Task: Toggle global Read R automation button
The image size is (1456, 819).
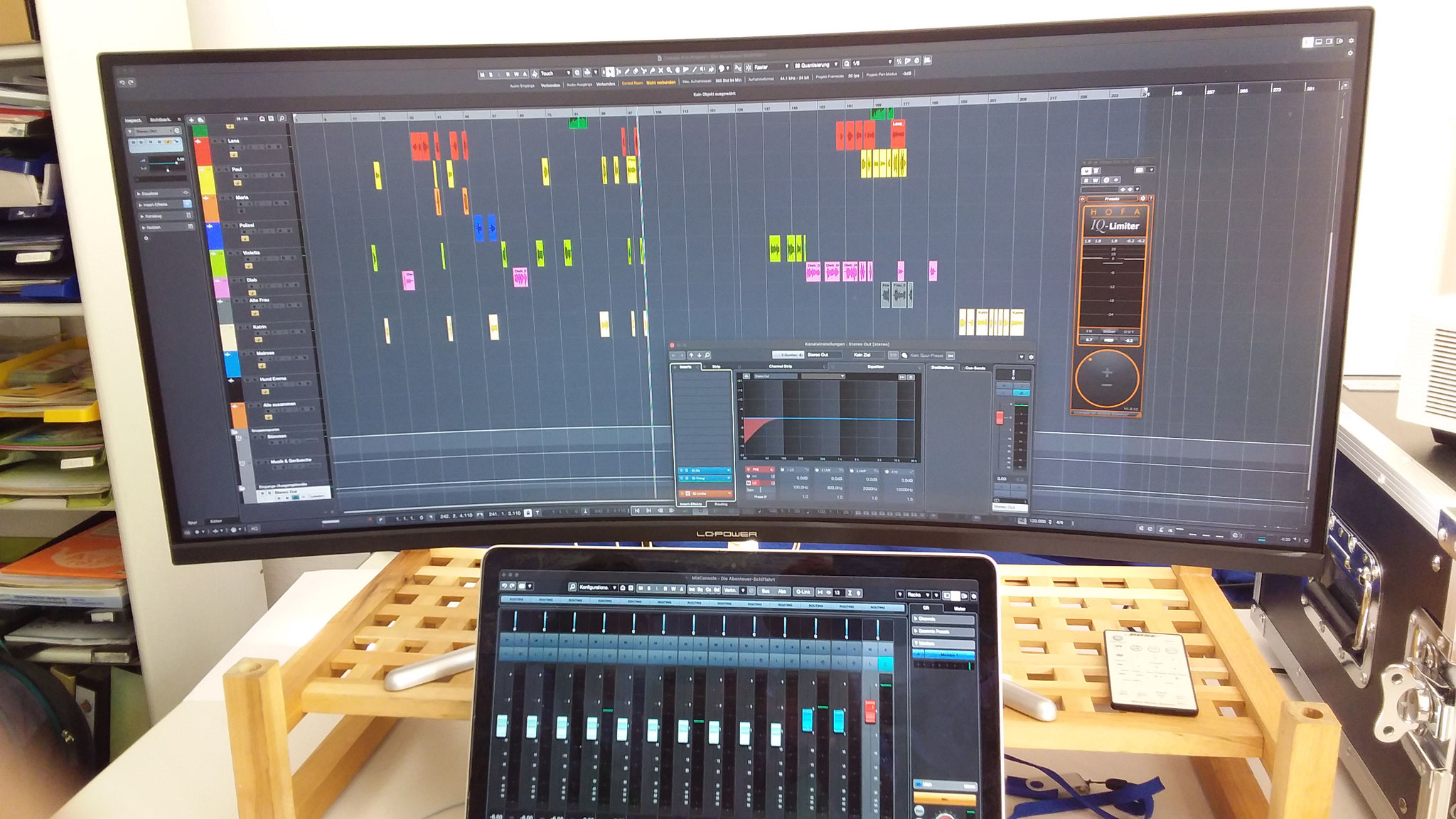Action: point(508,74)
